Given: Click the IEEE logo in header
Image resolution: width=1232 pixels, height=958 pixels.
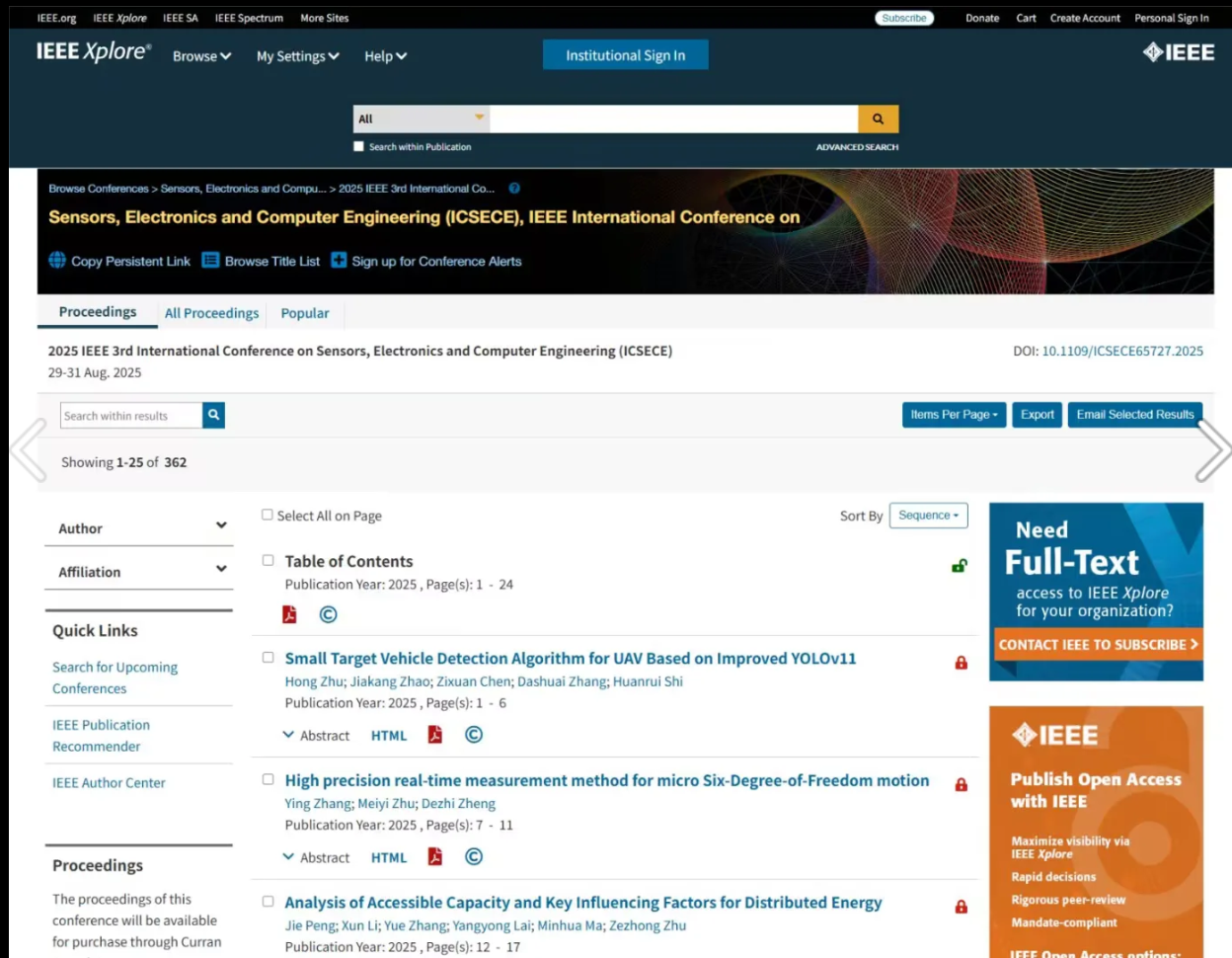Looking at the screenshot, I should pyautogui.click(x=1179, y=52).
